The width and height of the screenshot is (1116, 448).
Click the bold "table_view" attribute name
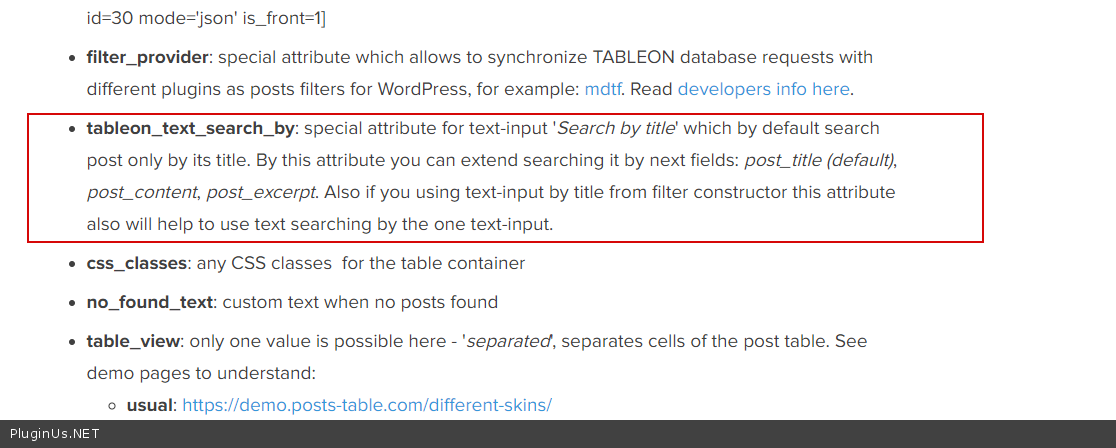click(x=133, y=341)
